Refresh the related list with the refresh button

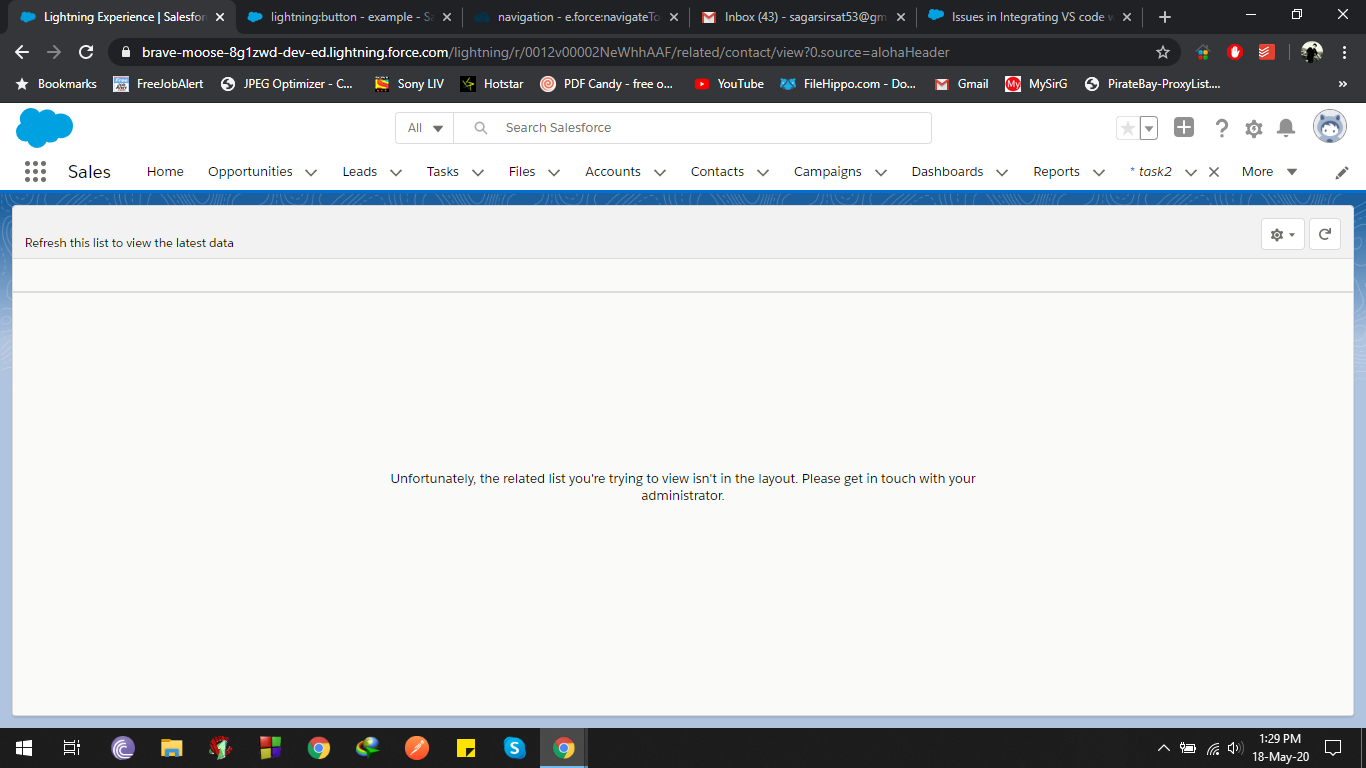[1325, 234]
